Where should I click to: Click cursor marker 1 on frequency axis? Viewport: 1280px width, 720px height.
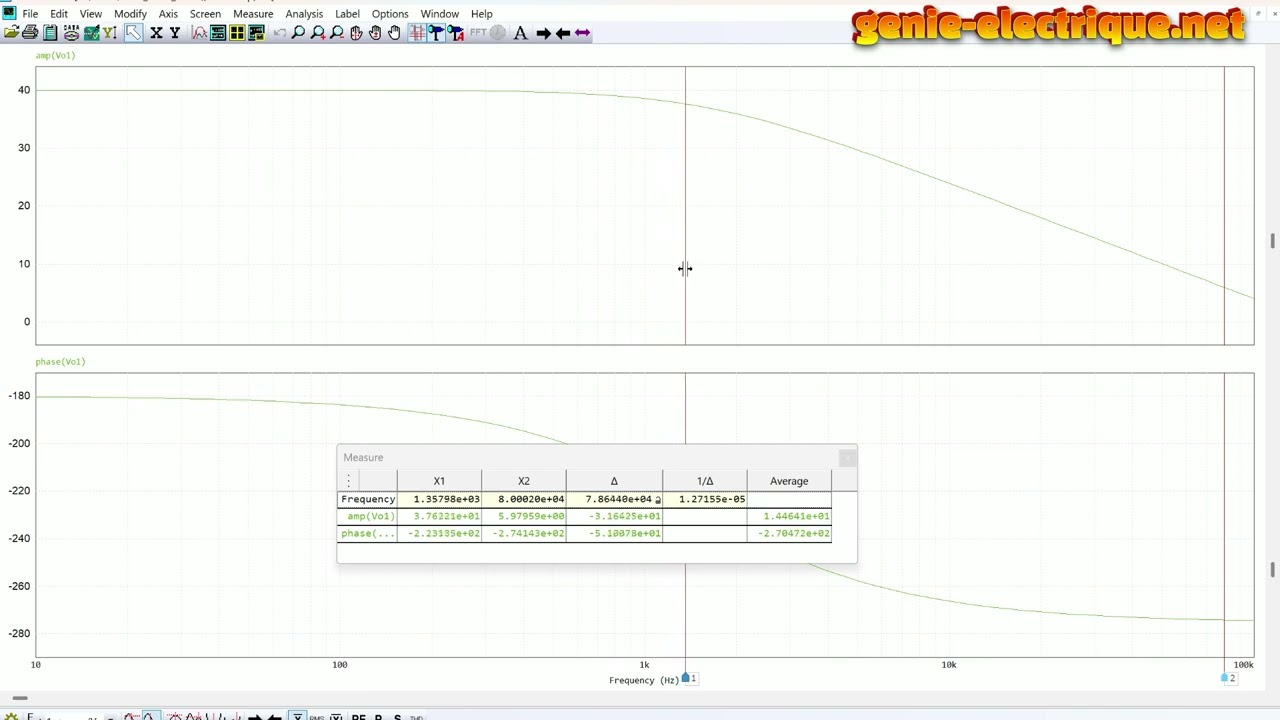(x=688, y=679)
